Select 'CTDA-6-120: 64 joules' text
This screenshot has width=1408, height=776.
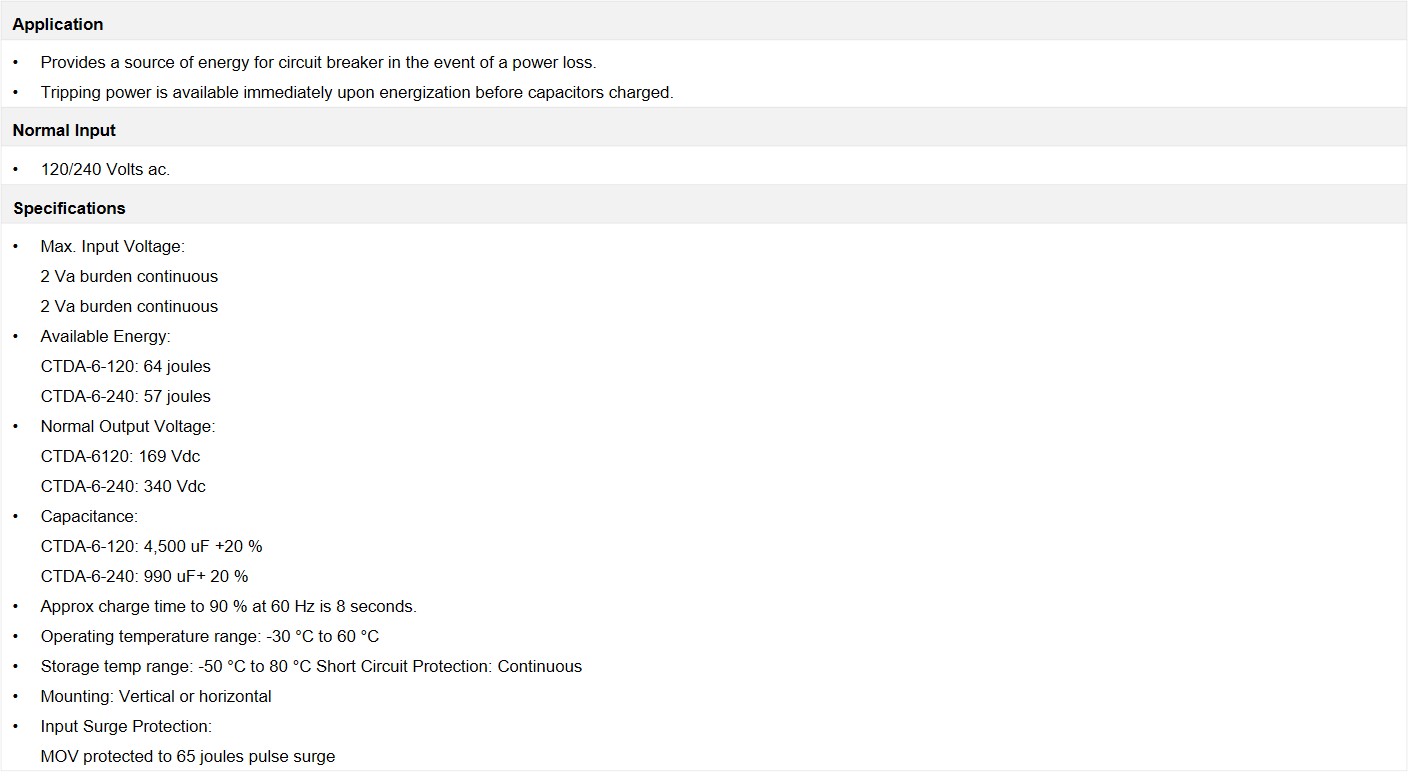click(126, 366)
